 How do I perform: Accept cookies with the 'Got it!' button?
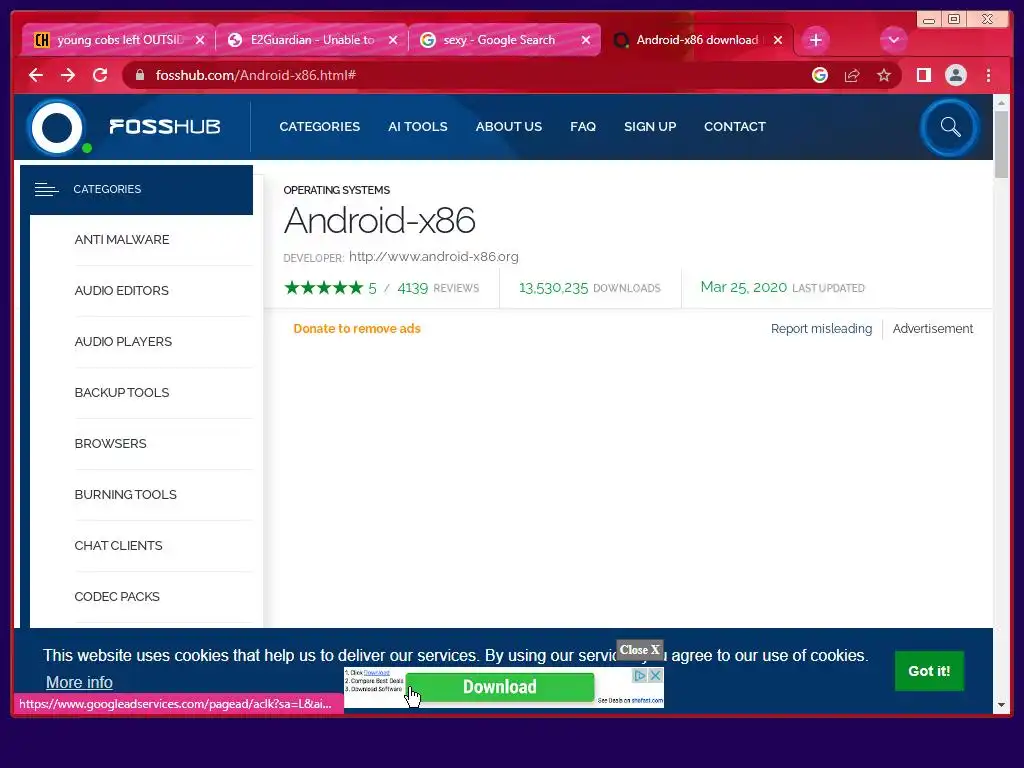point(929,671)
